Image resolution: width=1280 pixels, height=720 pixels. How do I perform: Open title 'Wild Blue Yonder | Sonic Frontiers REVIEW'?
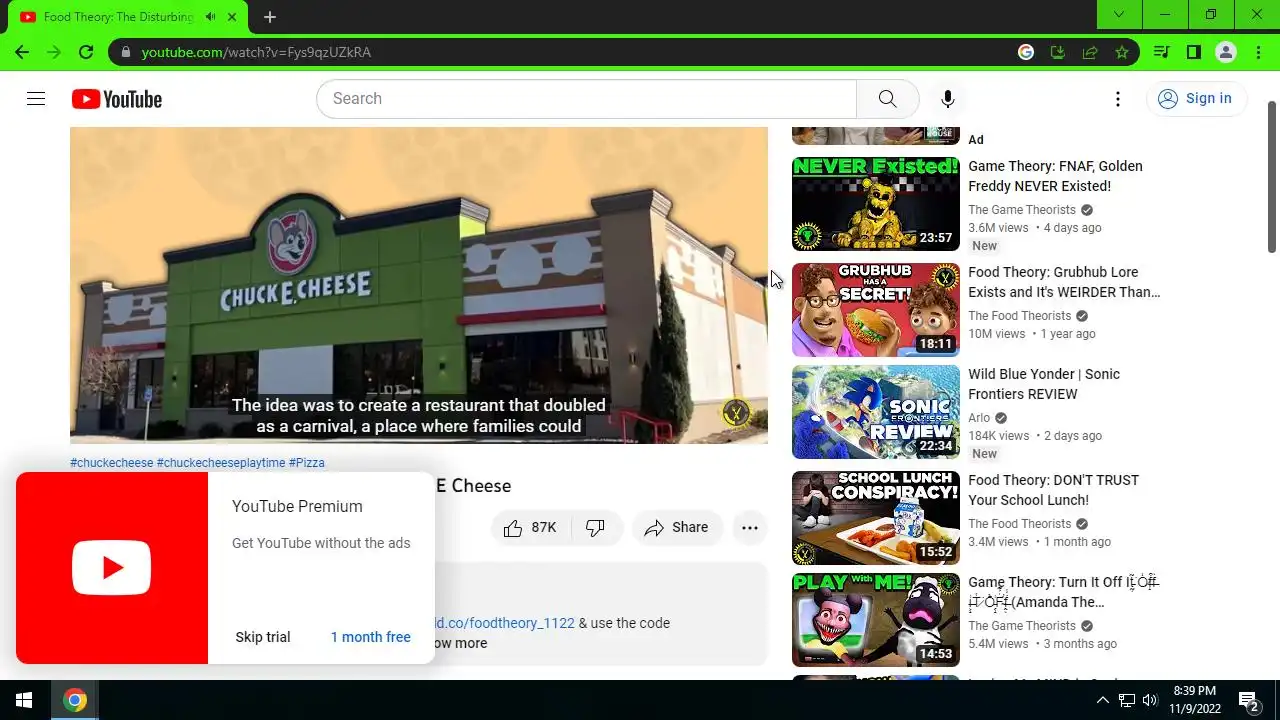coord(1044,384)
